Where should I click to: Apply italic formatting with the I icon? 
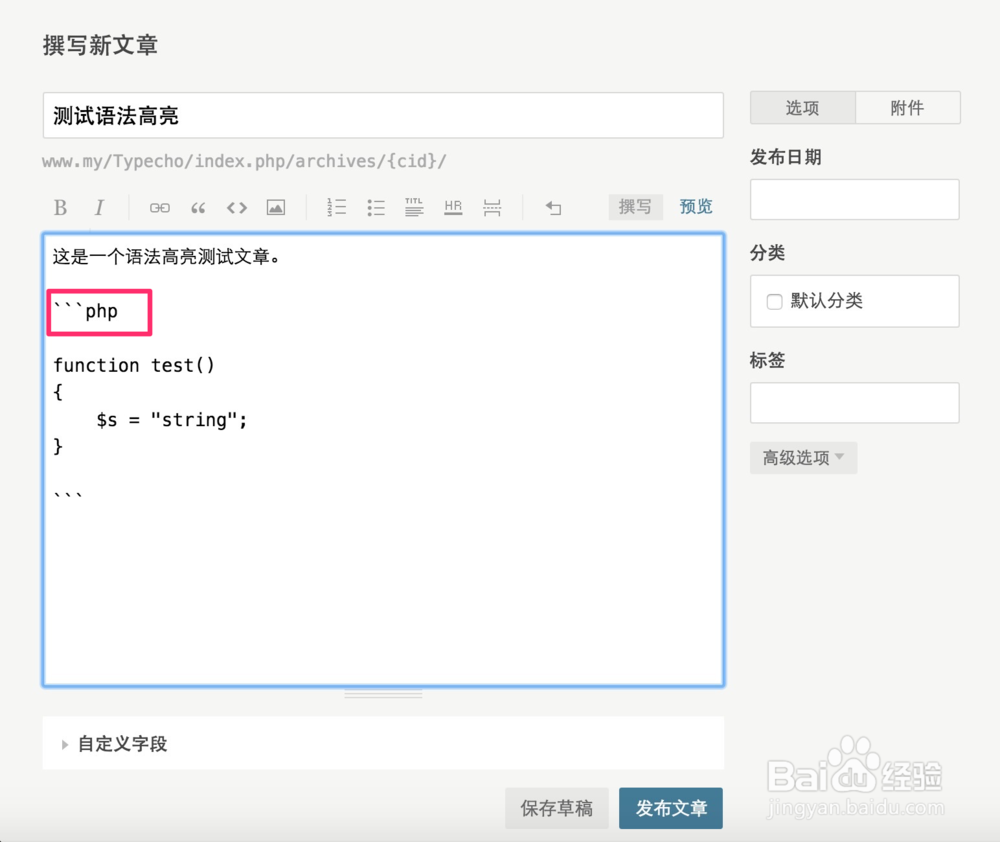pos(99,207)
